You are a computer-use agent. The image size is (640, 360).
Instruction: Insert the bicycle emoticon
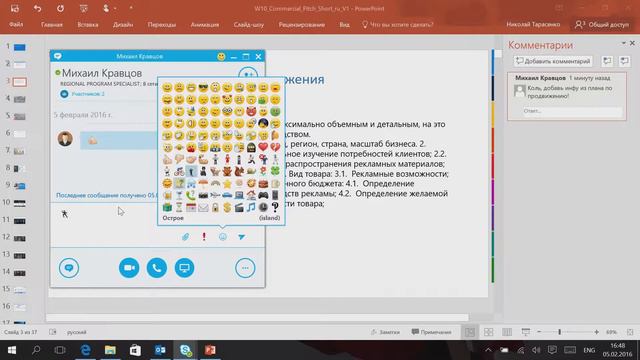click(179, 171)
